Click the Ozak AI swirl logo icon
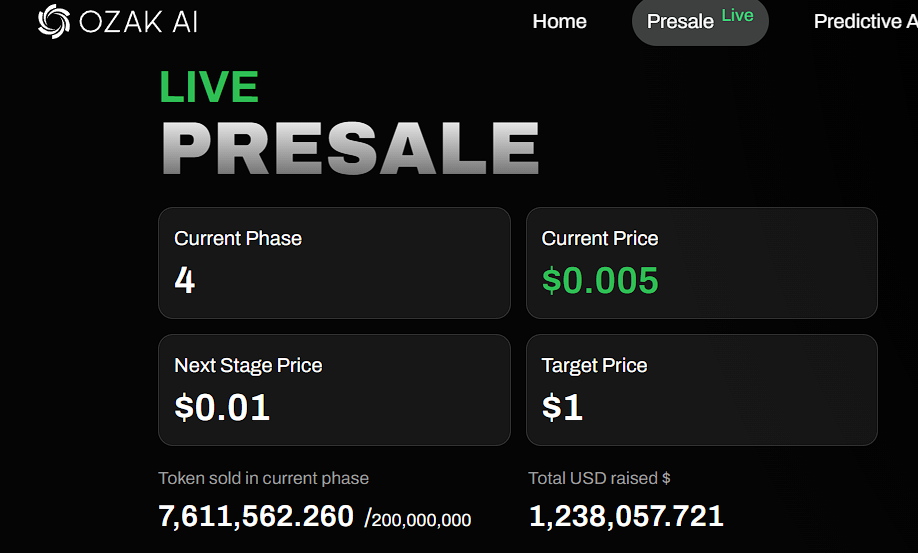Viewport: 918px width, 553px height. click(x=54, y=22)
